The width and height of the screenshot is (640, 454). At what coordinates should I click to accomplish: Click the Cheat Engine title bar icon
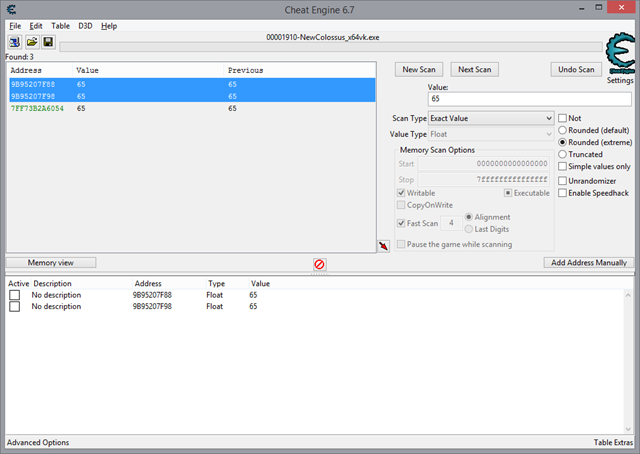[x=10, y=9]
